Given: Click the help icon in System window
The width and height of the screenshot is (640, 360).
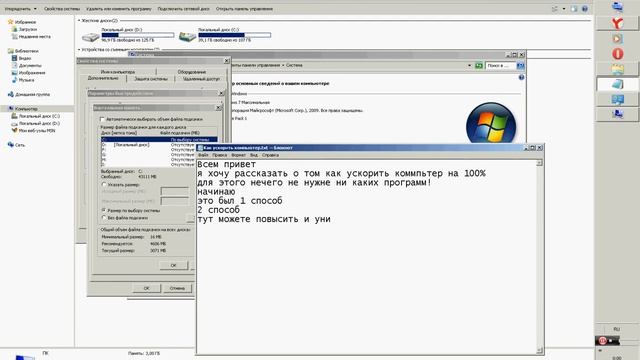Looking at the screenshot, I should point(521,77).
